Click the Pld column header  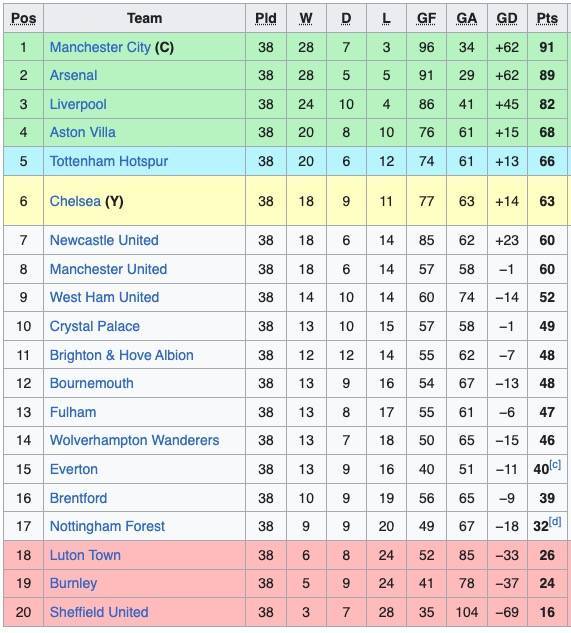tap(266, 18)
